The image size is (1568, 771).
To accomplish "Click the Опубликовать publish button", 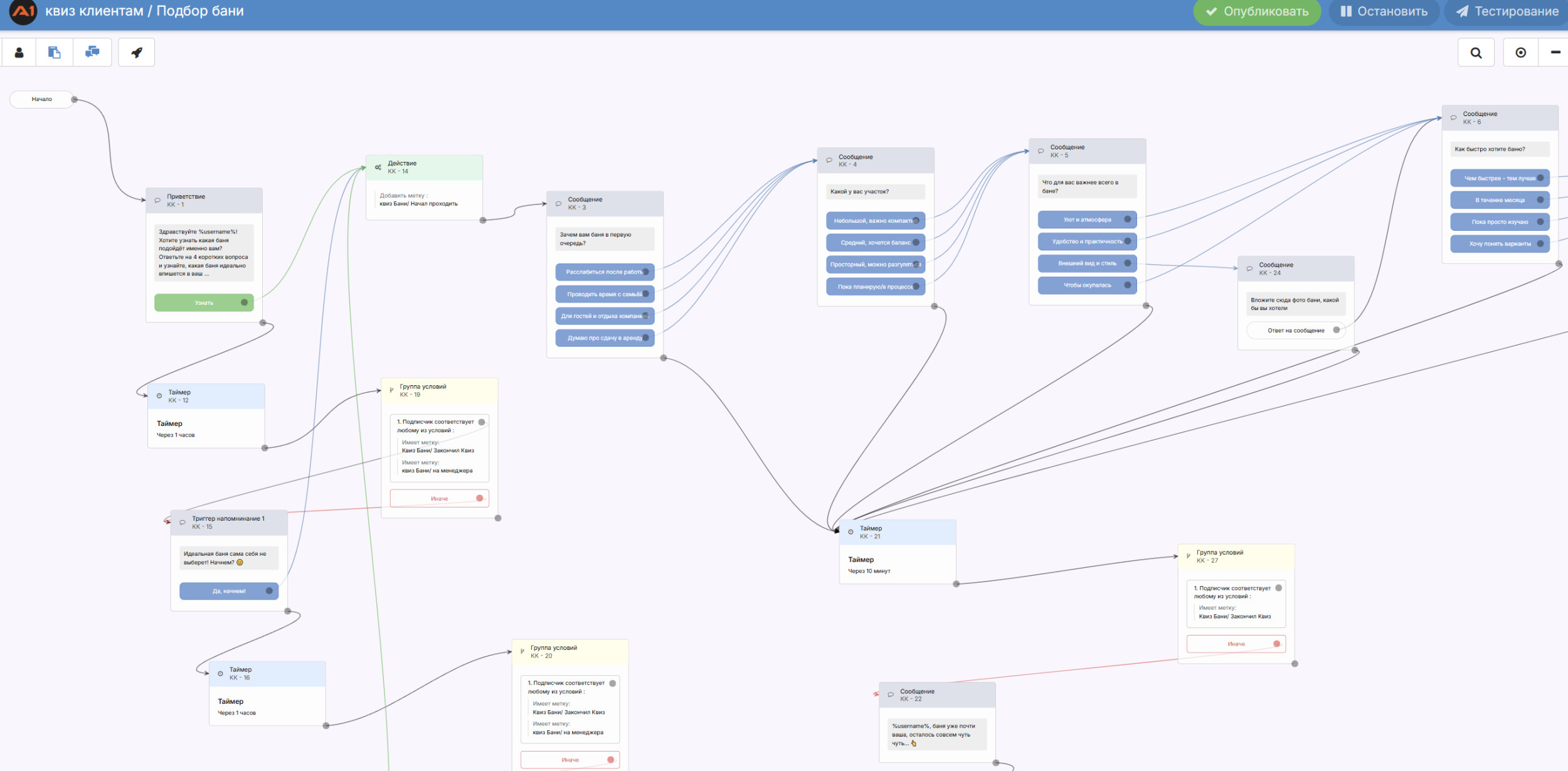I will [1257, 11].
